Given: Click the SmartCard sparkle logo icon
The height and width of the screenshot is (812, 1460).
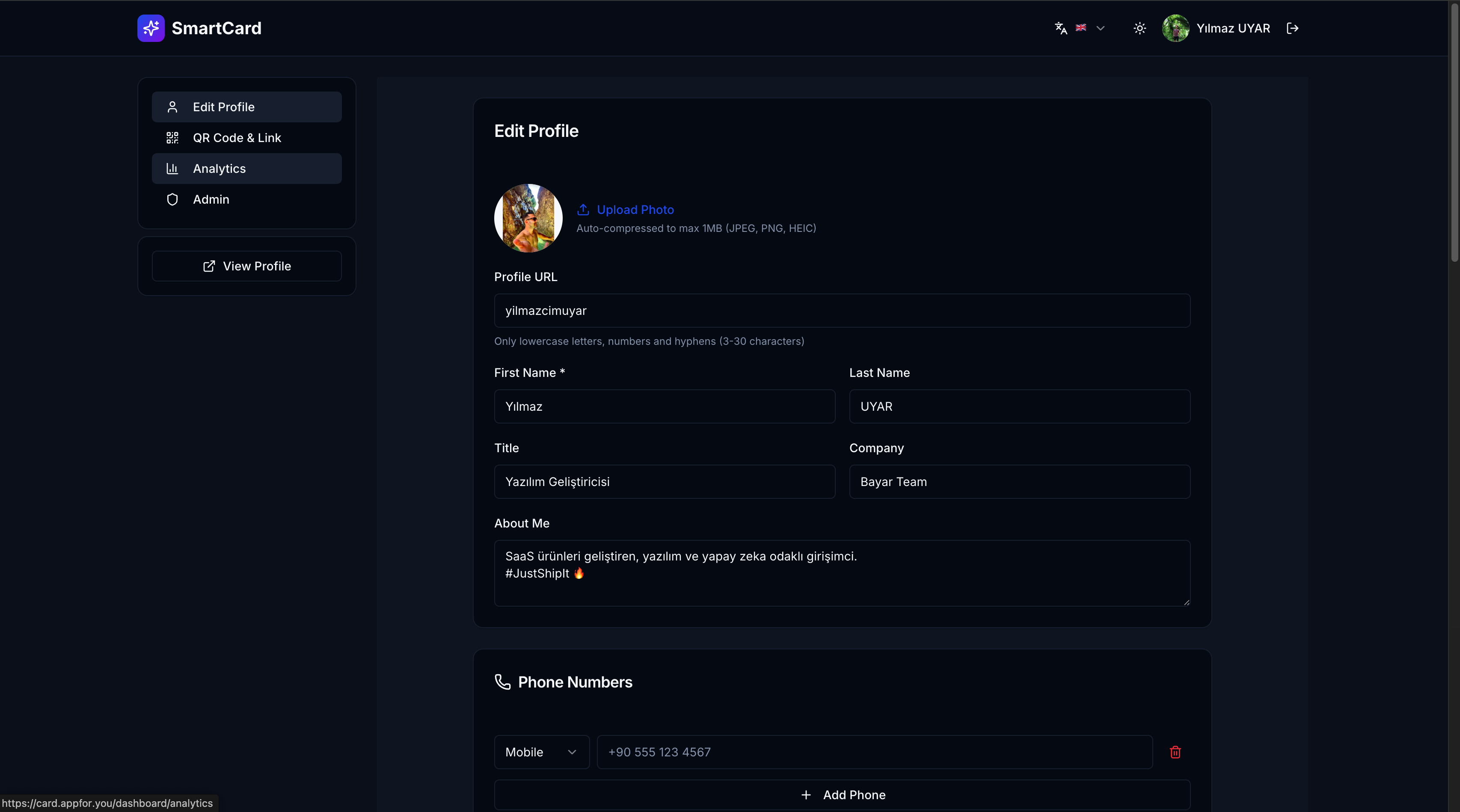Looking at the screenshot, I should click(x=150, y=28).
